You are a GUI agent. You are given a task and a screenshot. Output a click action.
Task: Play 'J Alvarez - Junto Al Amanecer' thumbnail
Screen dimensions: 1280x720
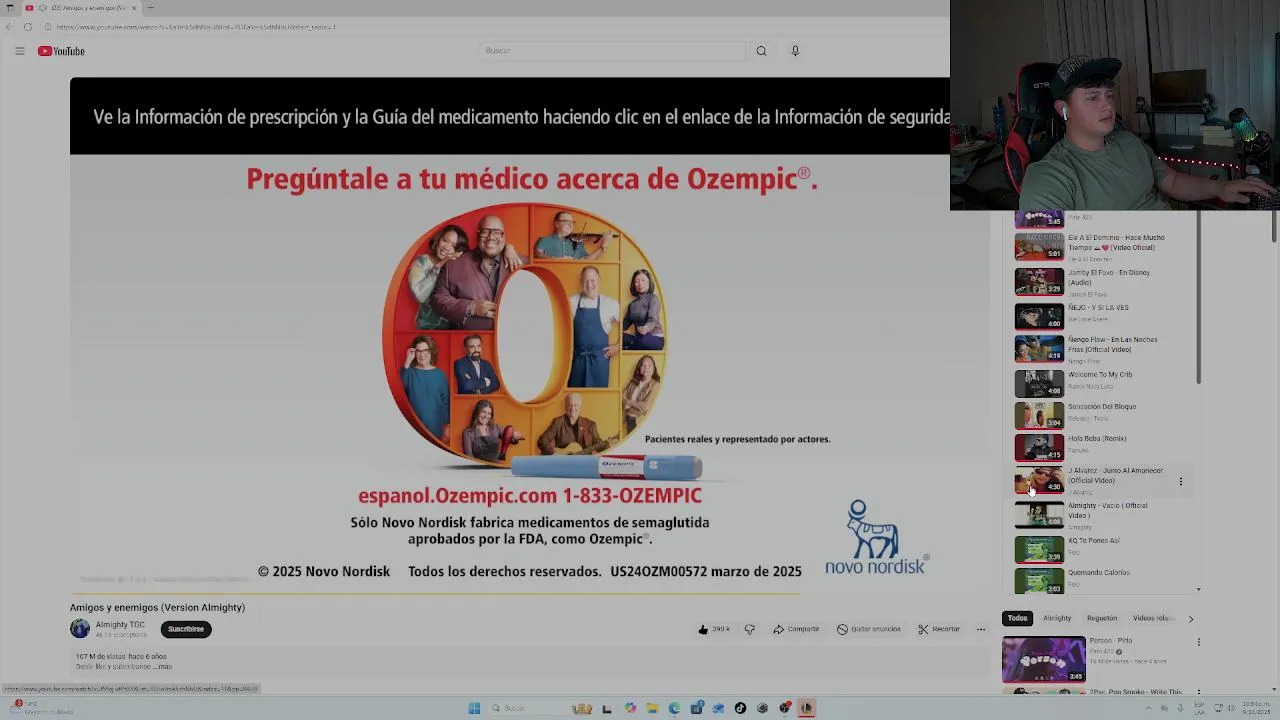point(1040,481)
